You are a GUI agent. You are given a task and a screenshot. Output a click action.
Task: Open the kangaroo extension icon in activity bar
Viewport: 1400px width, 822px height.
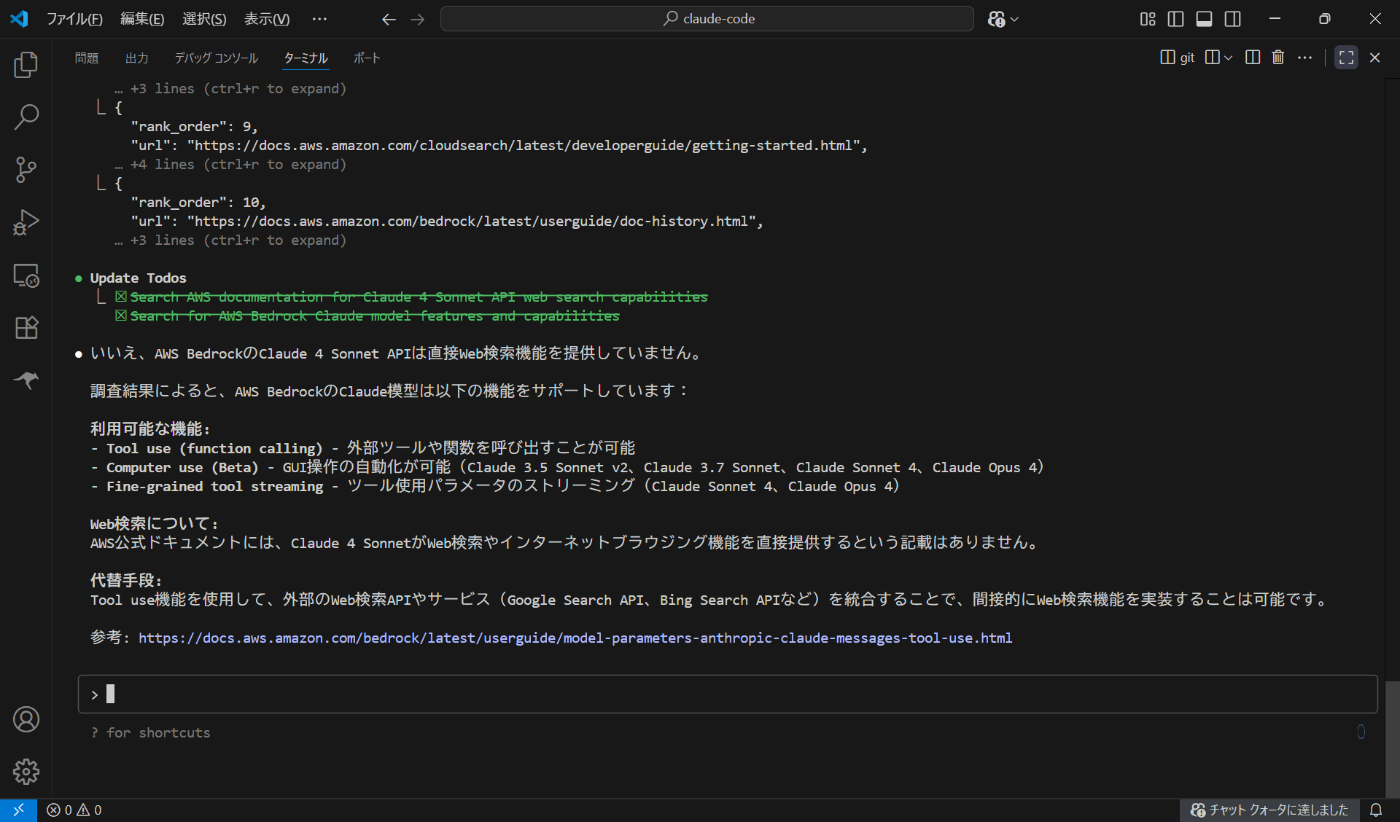(26, 380)
